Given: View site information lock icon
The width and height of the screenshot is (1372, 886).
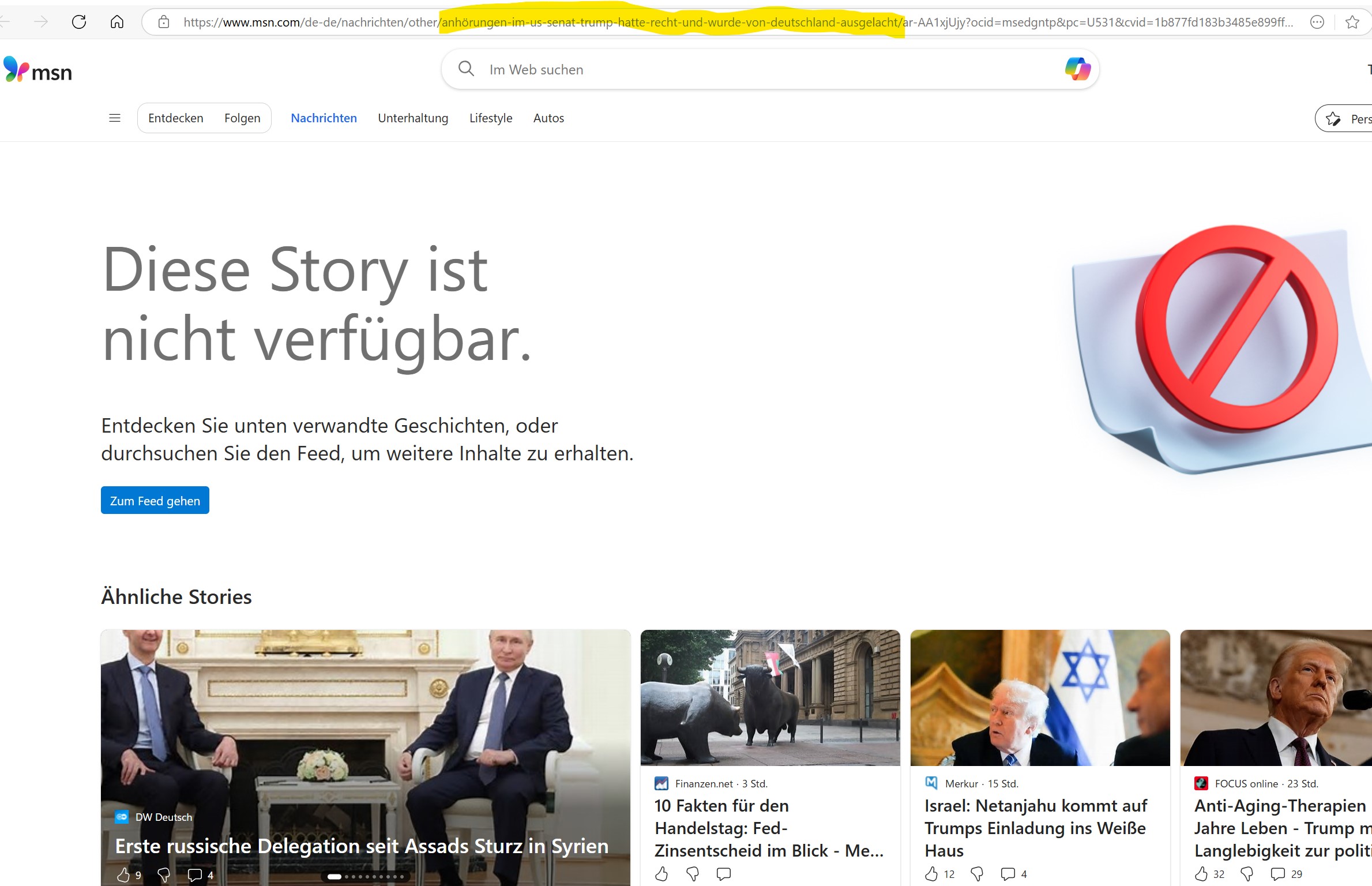Looking at the screenshot, I should [164, 22].
